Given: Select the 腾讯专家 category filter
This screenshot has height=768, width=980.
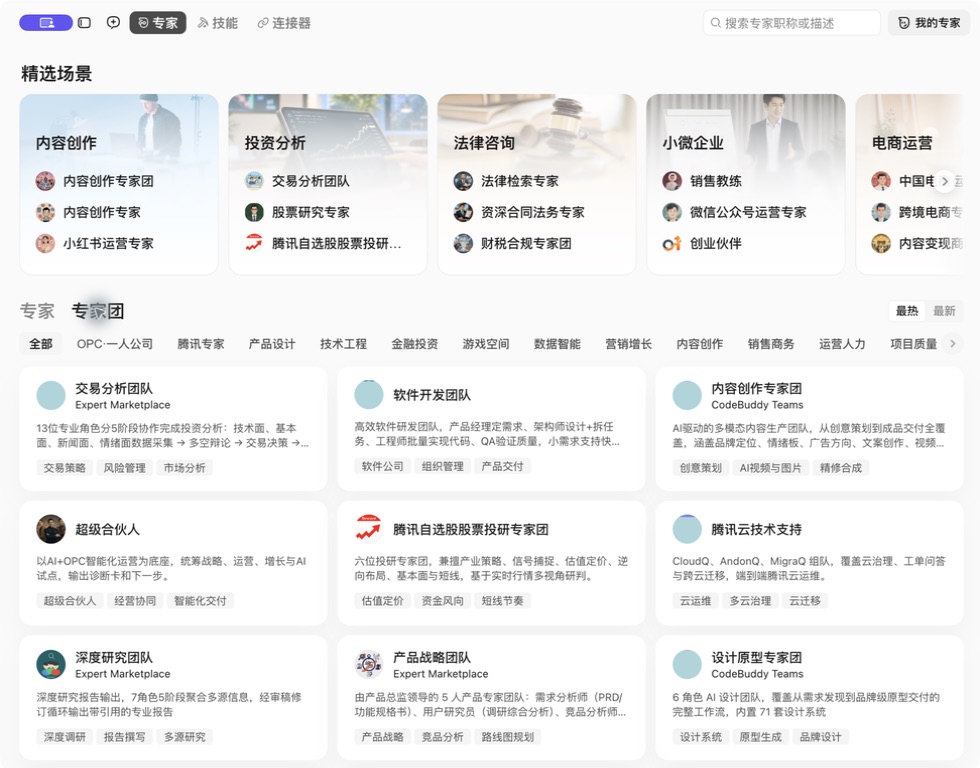Looking at the screenshot, I should pyautogui.click(x=201, y=344).
